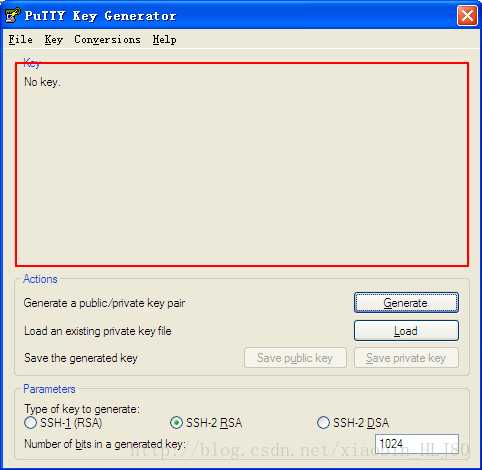Select the SSH-2 RSA radio button

click(206, 423)
